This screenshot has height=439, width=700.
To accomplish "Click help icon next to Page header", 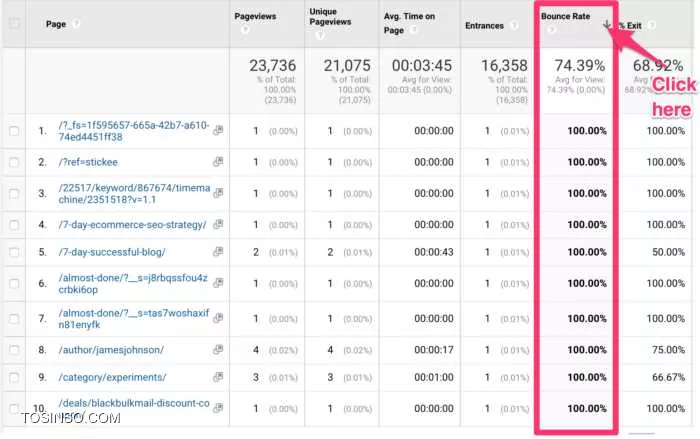I will click(x=76, y=23).
